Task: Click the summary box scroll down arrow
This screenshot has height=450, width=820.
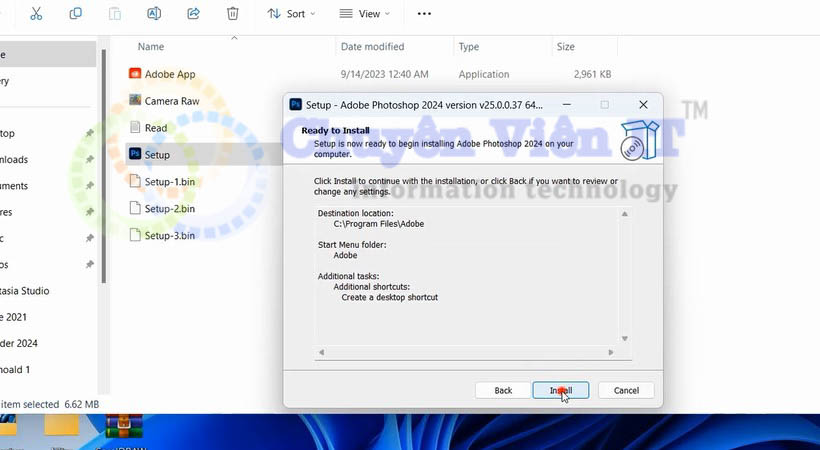Action: click(624, 339)
